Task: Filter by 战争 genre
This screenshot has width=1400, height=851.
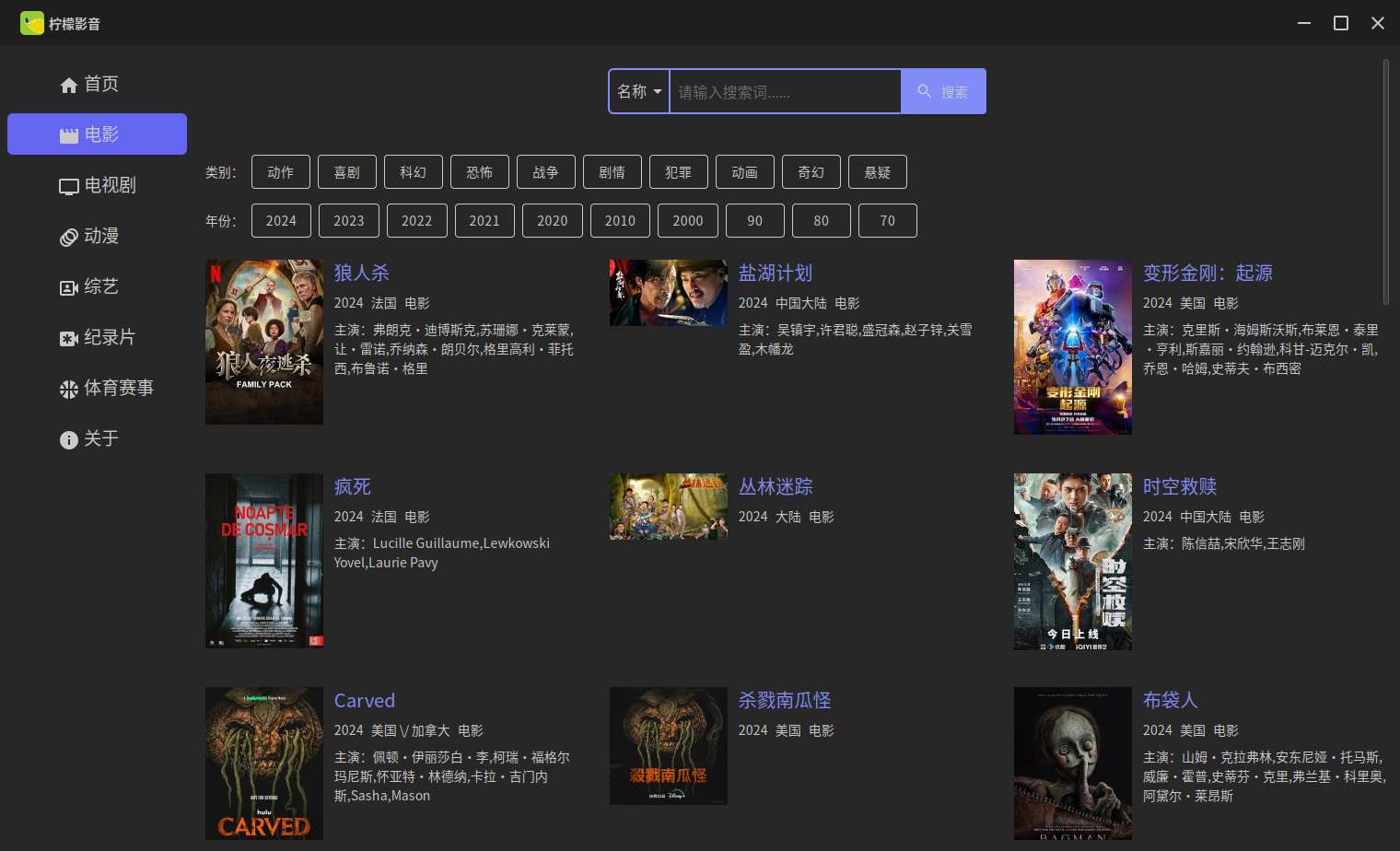Action: tap(546, 172)
